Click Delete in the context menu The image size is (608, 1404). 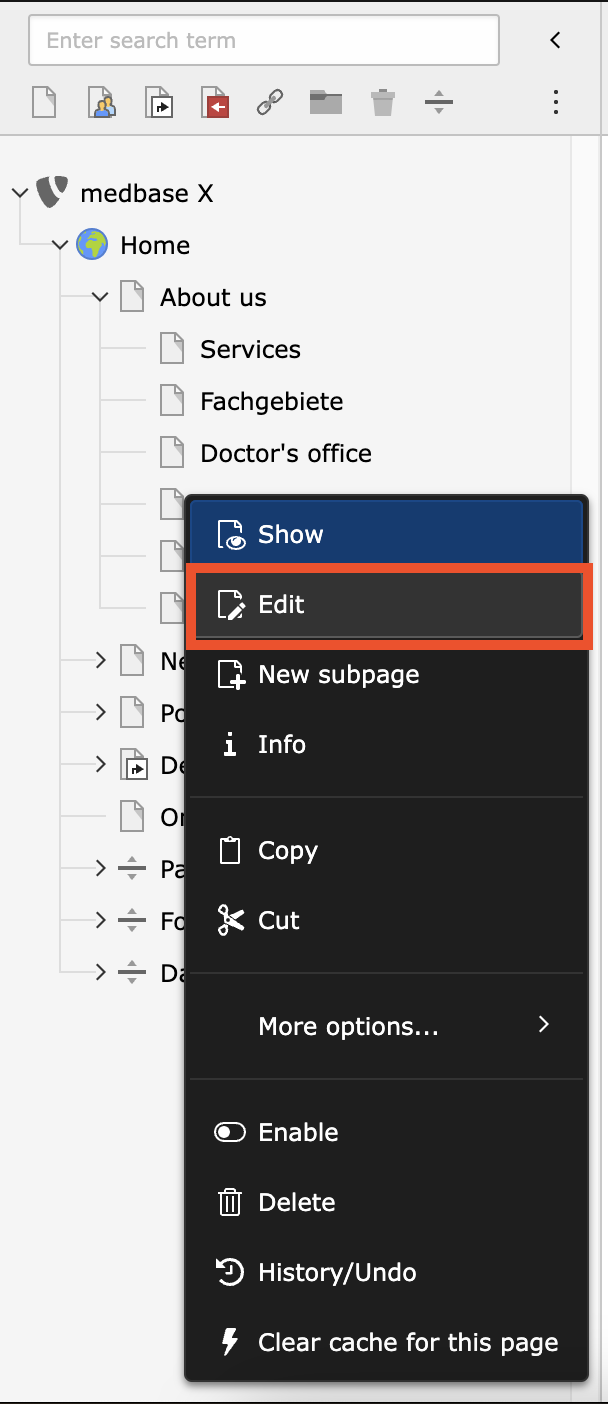296,1202
